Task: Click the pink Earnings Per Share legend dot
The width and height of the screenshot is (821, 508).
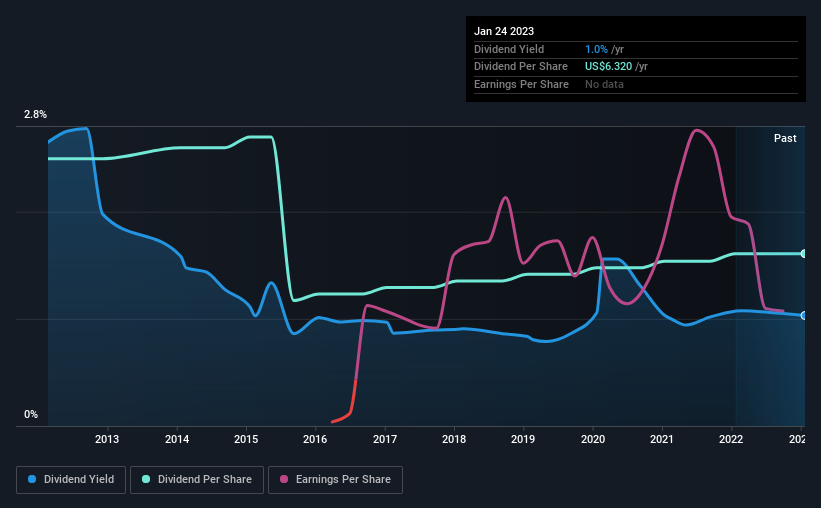Action: coord(284,479)
